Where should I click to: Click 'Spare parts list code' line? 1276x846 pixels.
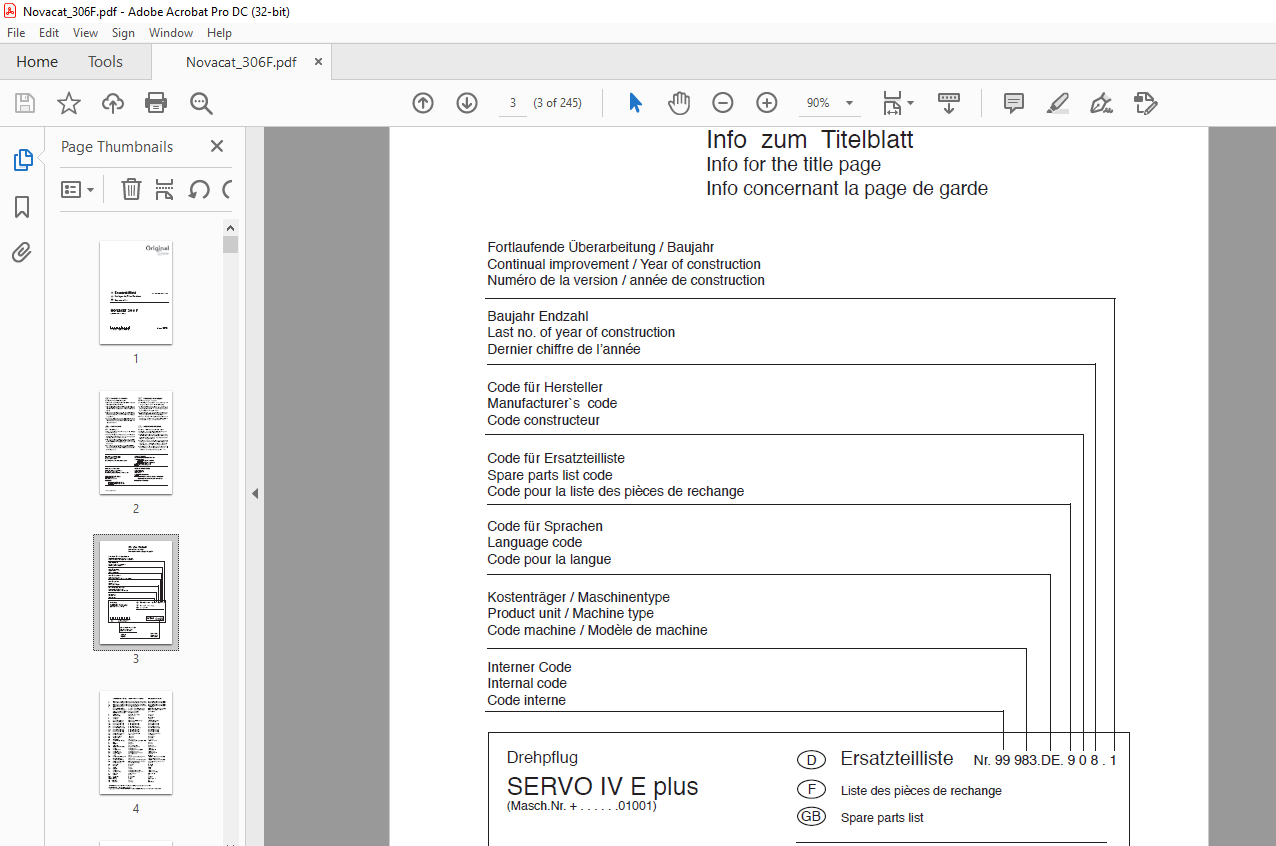pyautogui.click(x=550, y=475)
